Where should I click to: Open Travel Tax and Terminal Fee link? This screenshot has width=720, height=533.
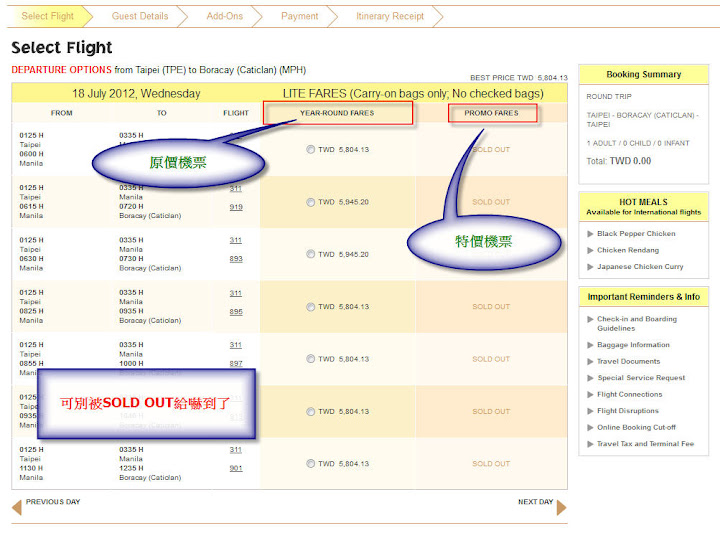[645, 444]
